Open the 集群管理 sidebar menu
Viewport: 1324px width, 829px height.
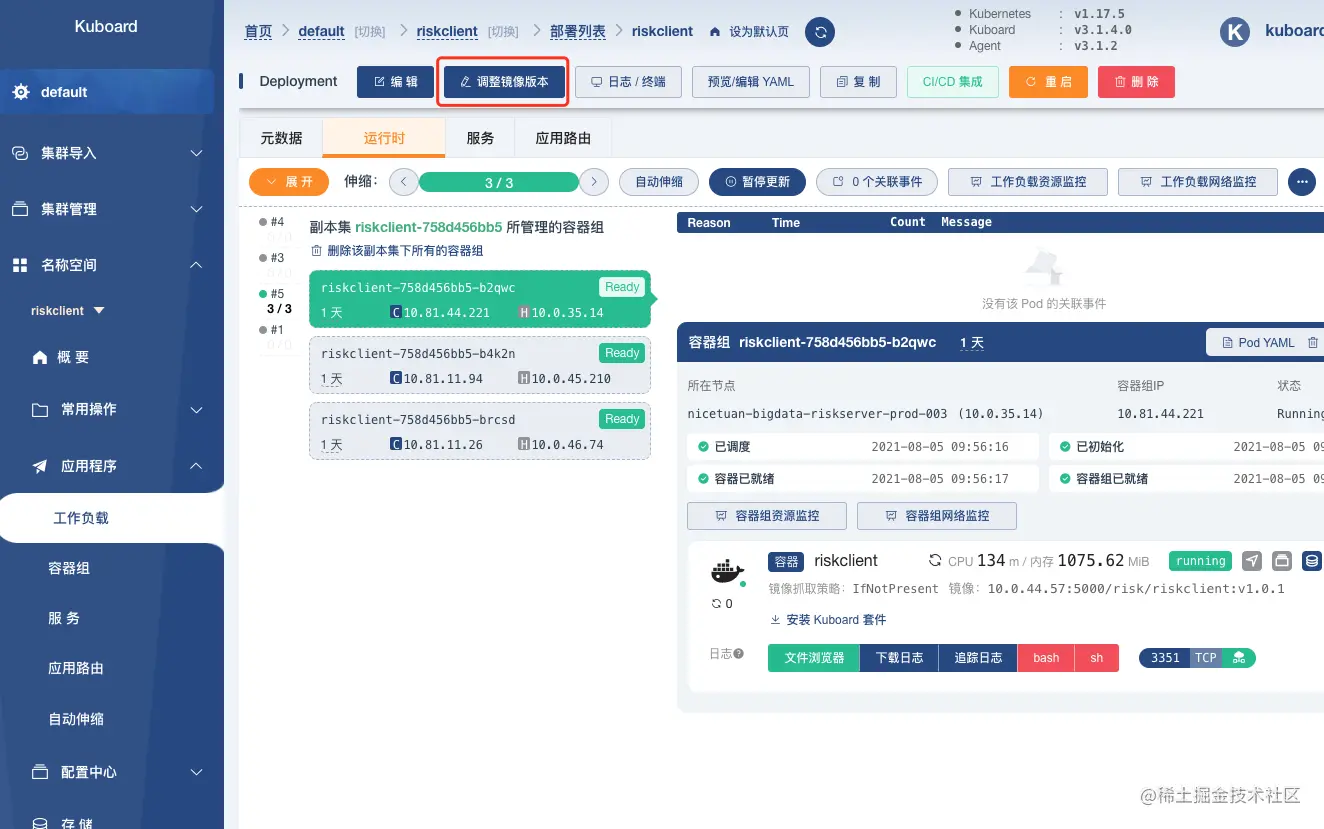(x=107, y=209)
